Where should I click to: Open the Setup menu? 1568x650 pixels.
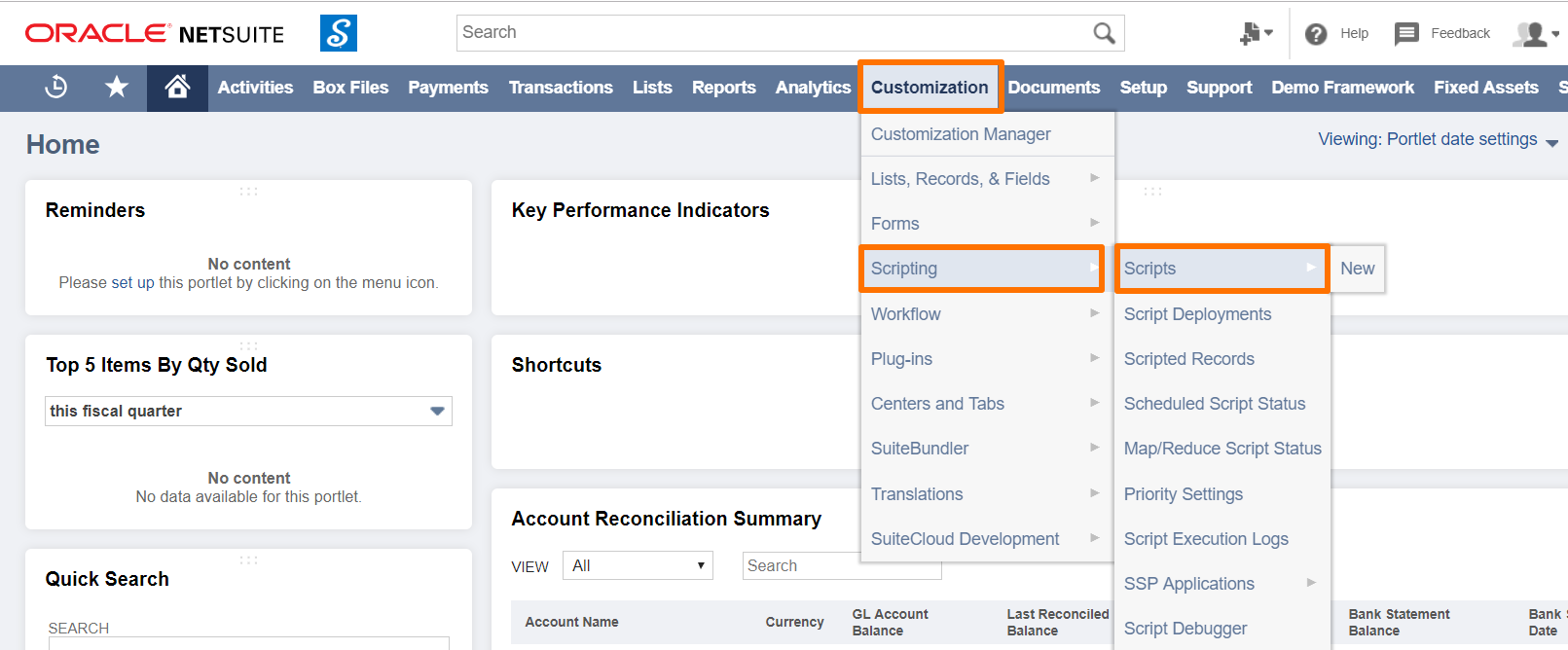tap(1143, 88)
